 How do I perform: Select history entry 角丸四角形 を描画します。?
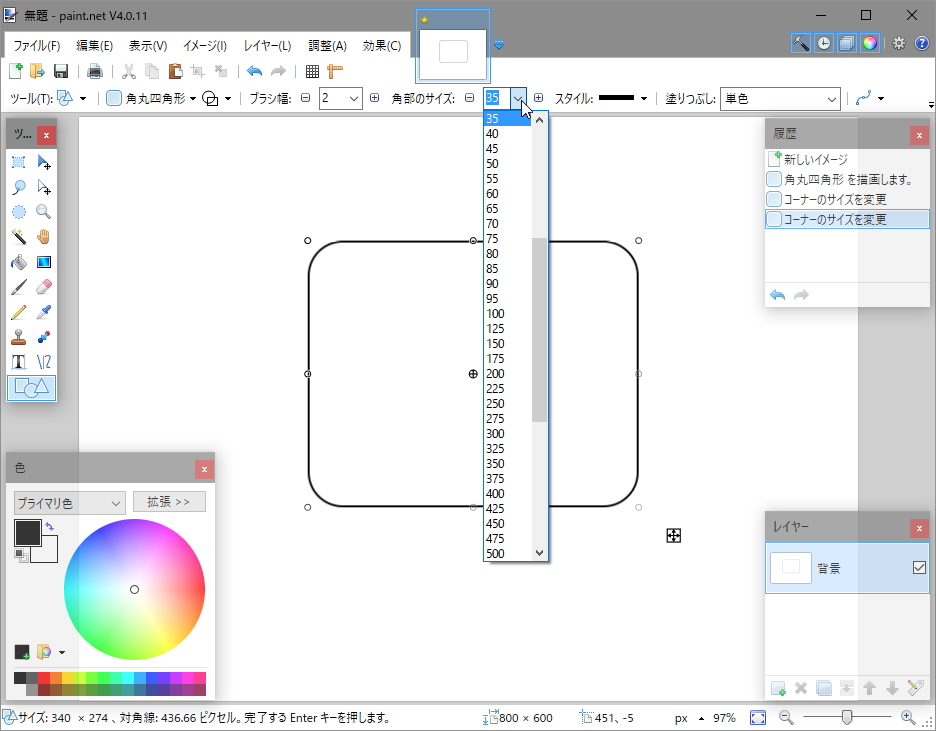pos(847,179)
